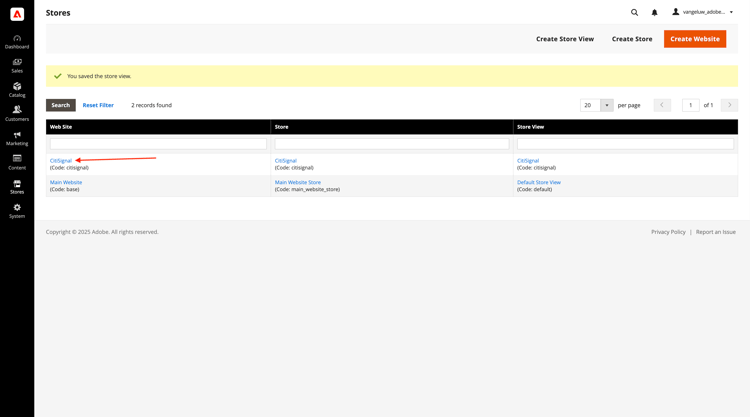Open the Main Website Store link
The height and width of the screenshot is (417, 750).
tap(298, 182)
